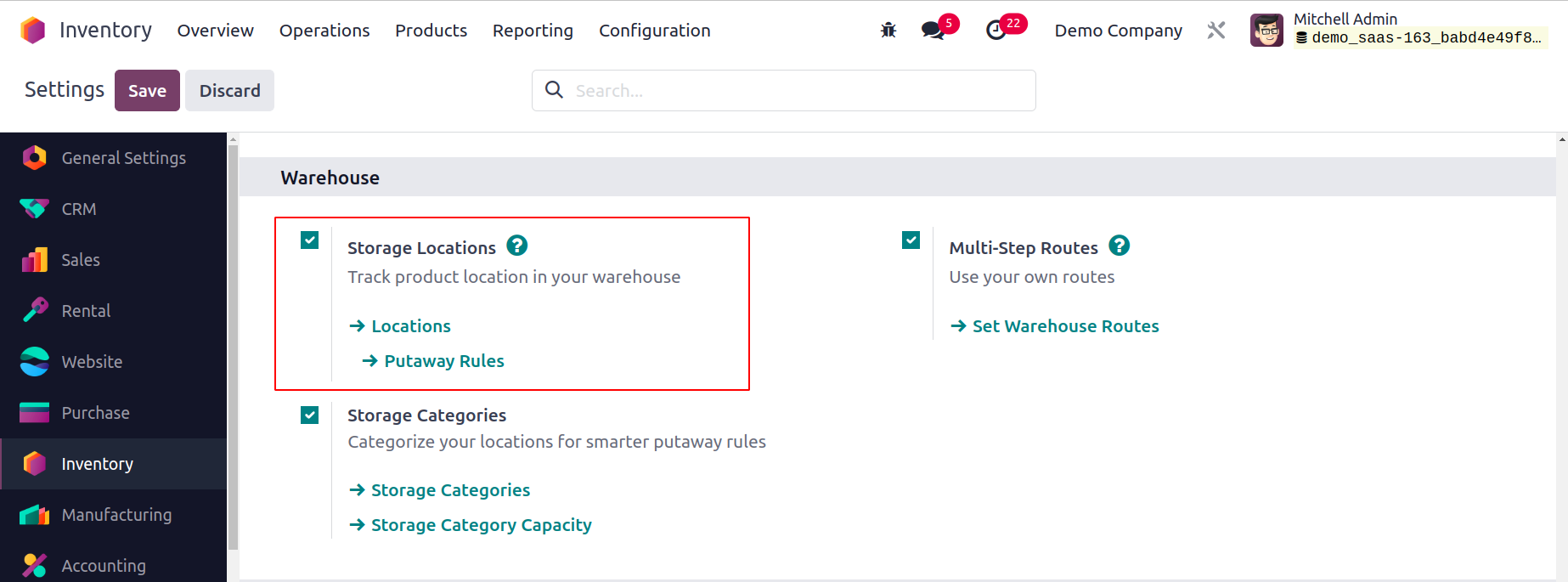
Task: Click the Sales sidebar icon
Action: pyautogui.click(x=35, y=260)
